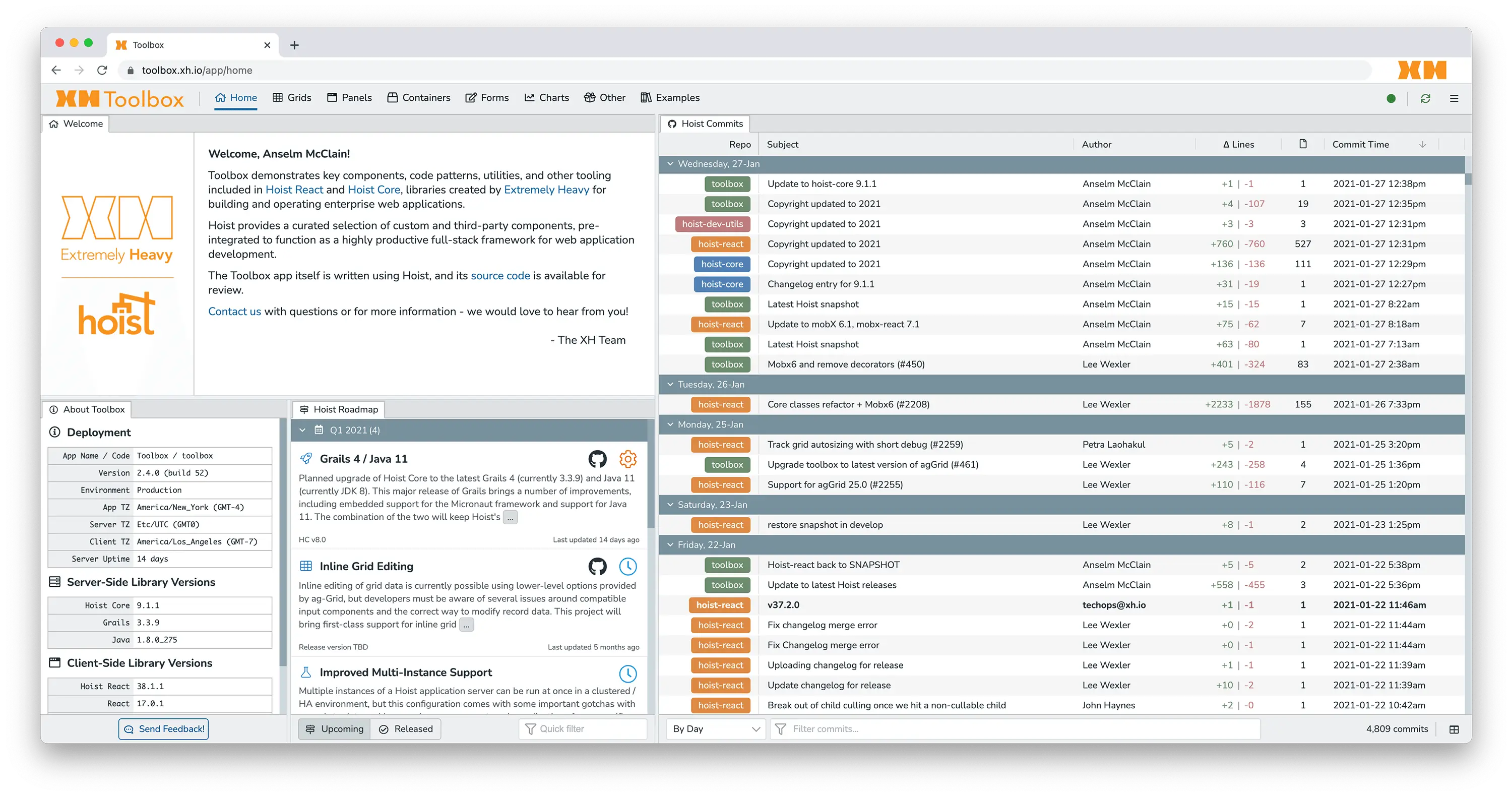Collapse the Q1 2021 roadmap section

point(303,430)
